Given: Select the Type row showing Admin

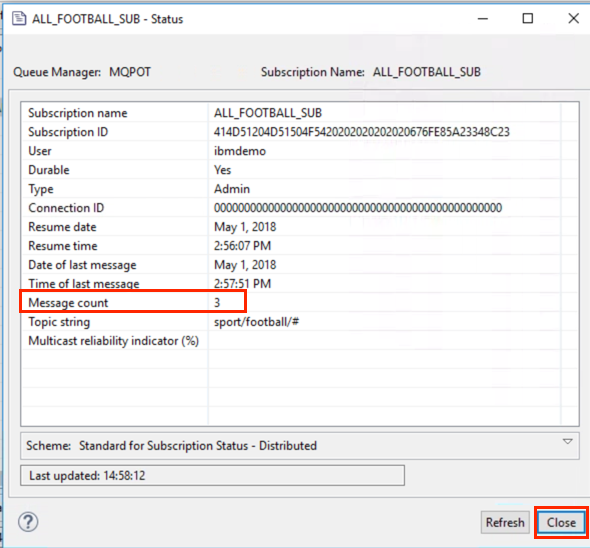Looking at the screenshot, I should (x=300, y=189).
